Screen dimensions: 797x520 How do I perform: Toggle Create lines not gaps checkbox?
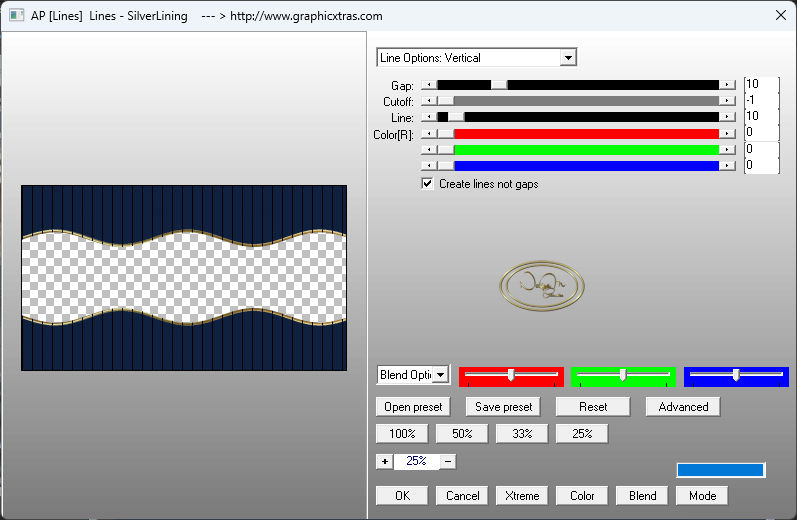(428, 184)
